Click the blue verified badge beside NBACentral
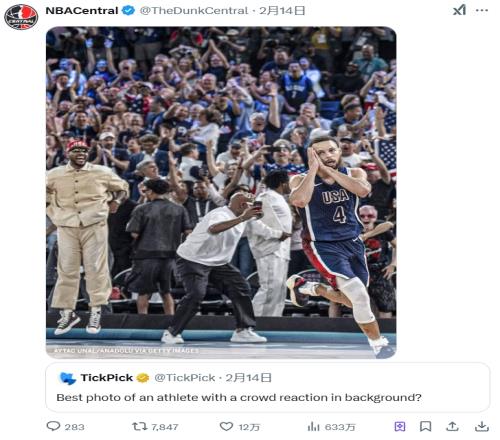The width and height of the screenshot is (500, 440). [128, 10]
